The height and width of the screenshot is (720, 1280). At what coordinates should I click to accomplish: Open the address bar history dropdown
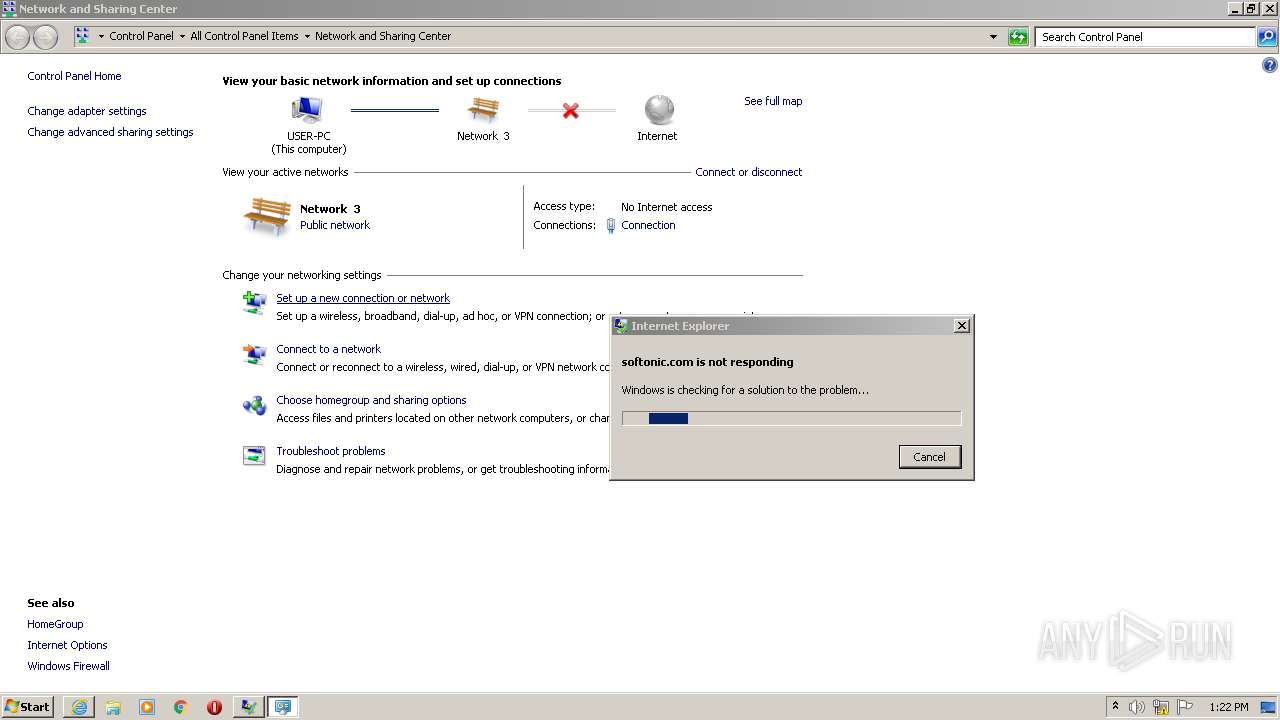click(993, 37)
